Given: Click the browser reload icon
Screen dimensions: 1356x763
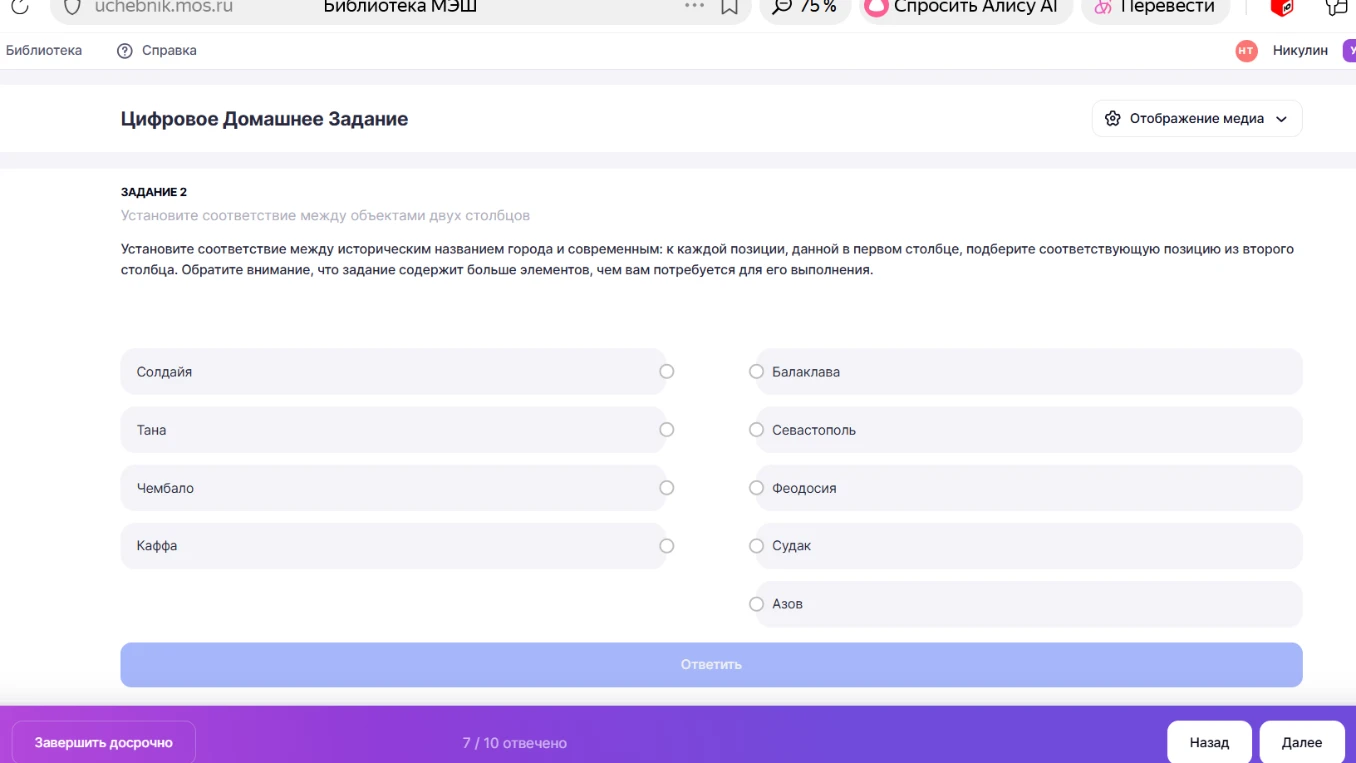Looking at the screenshot, I should pos(19,6).
